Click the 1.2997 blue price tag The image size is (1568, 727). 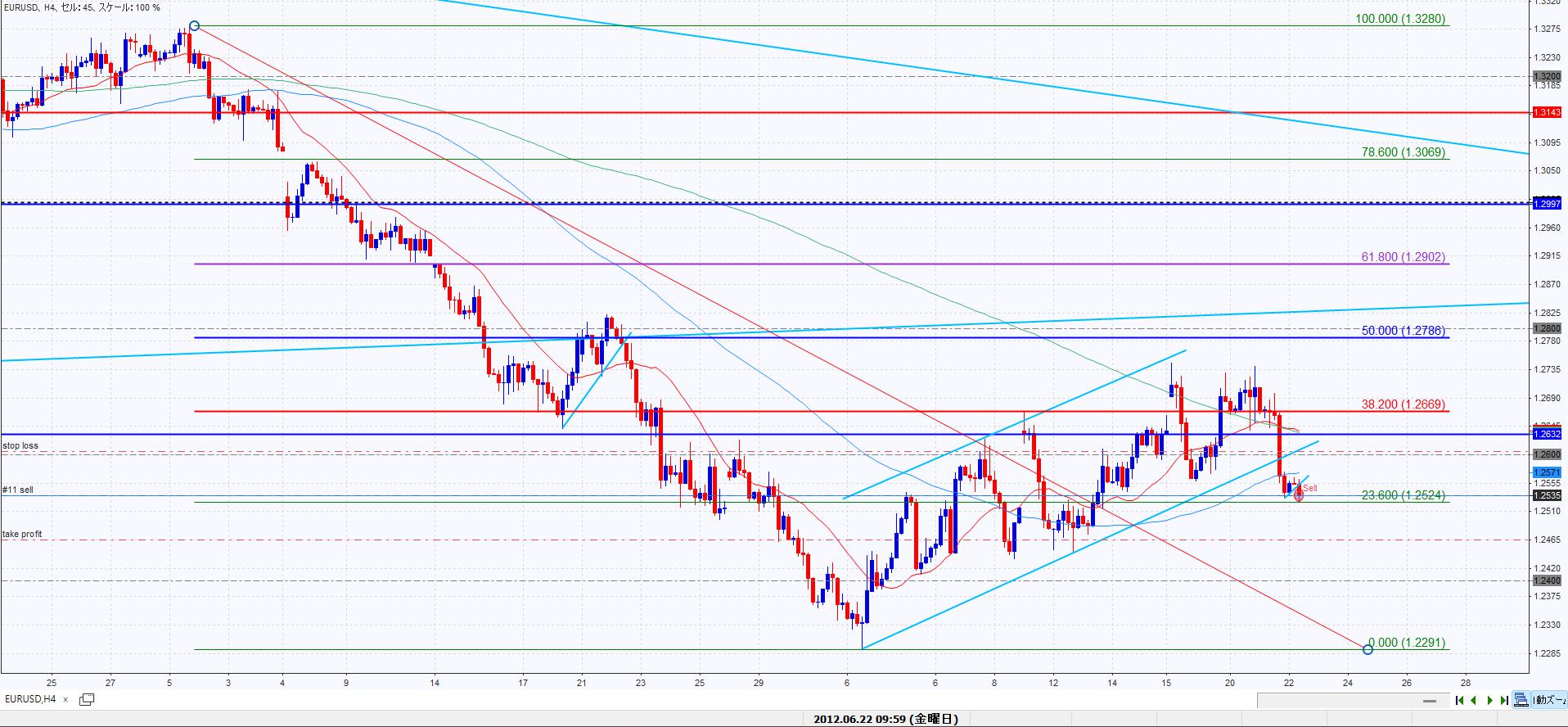(x=1548, y=204)
